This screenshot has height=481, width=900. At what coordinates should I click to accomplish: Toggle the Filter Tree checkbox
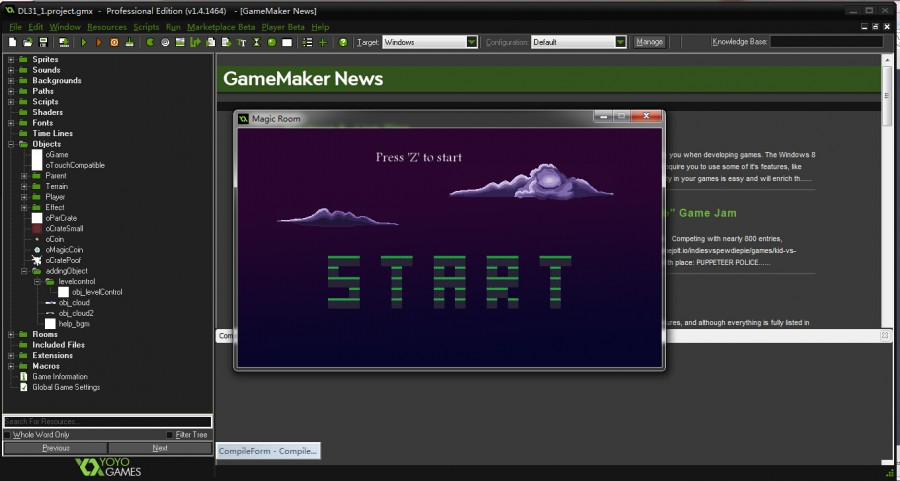(x=169, y=435)
